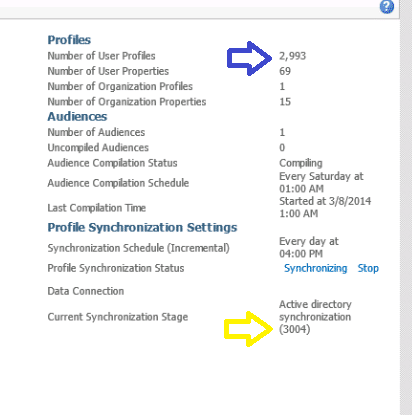Click the Number of User Properties label
Viewport: 412px width, 415px height.
(108, 71)
